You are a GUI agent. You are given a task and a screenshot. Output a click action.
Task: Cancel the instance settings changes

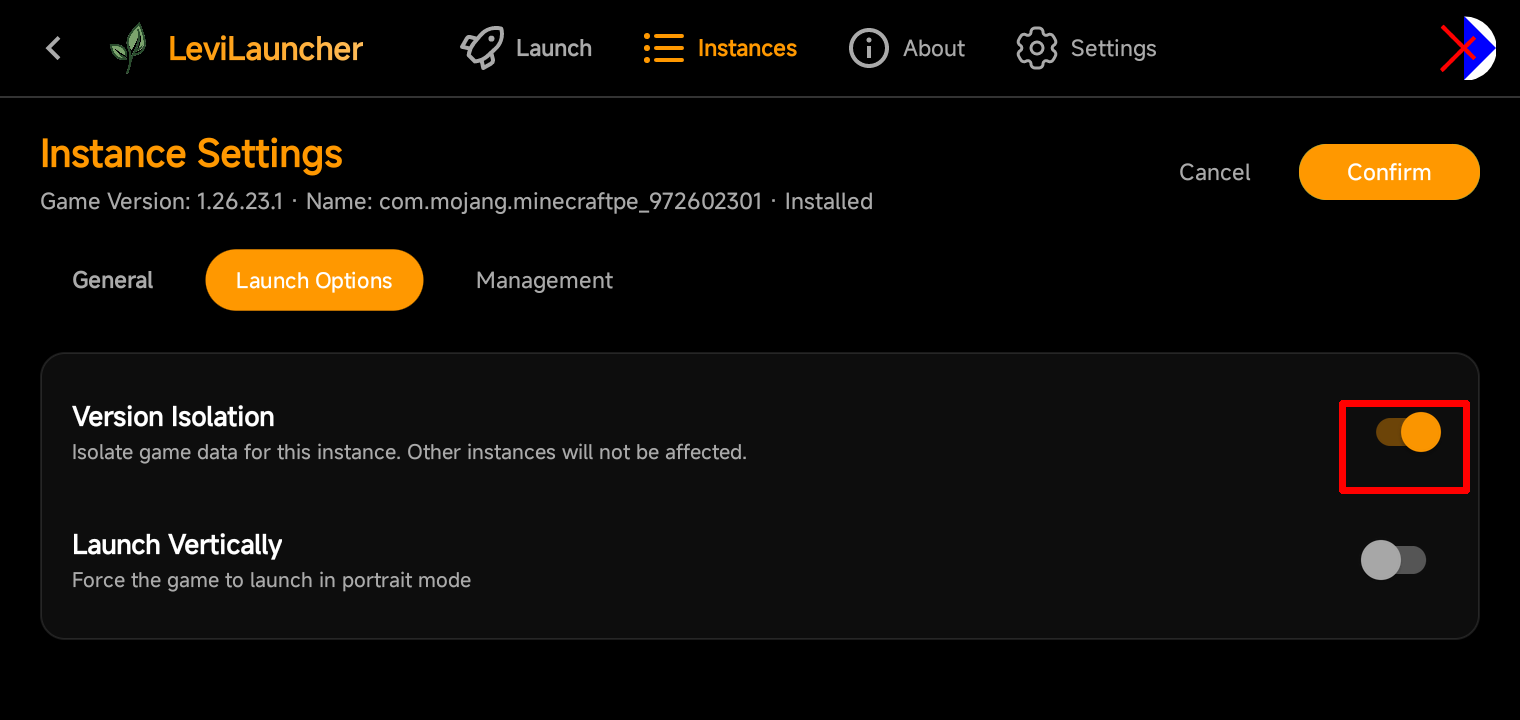point(1215,172)
